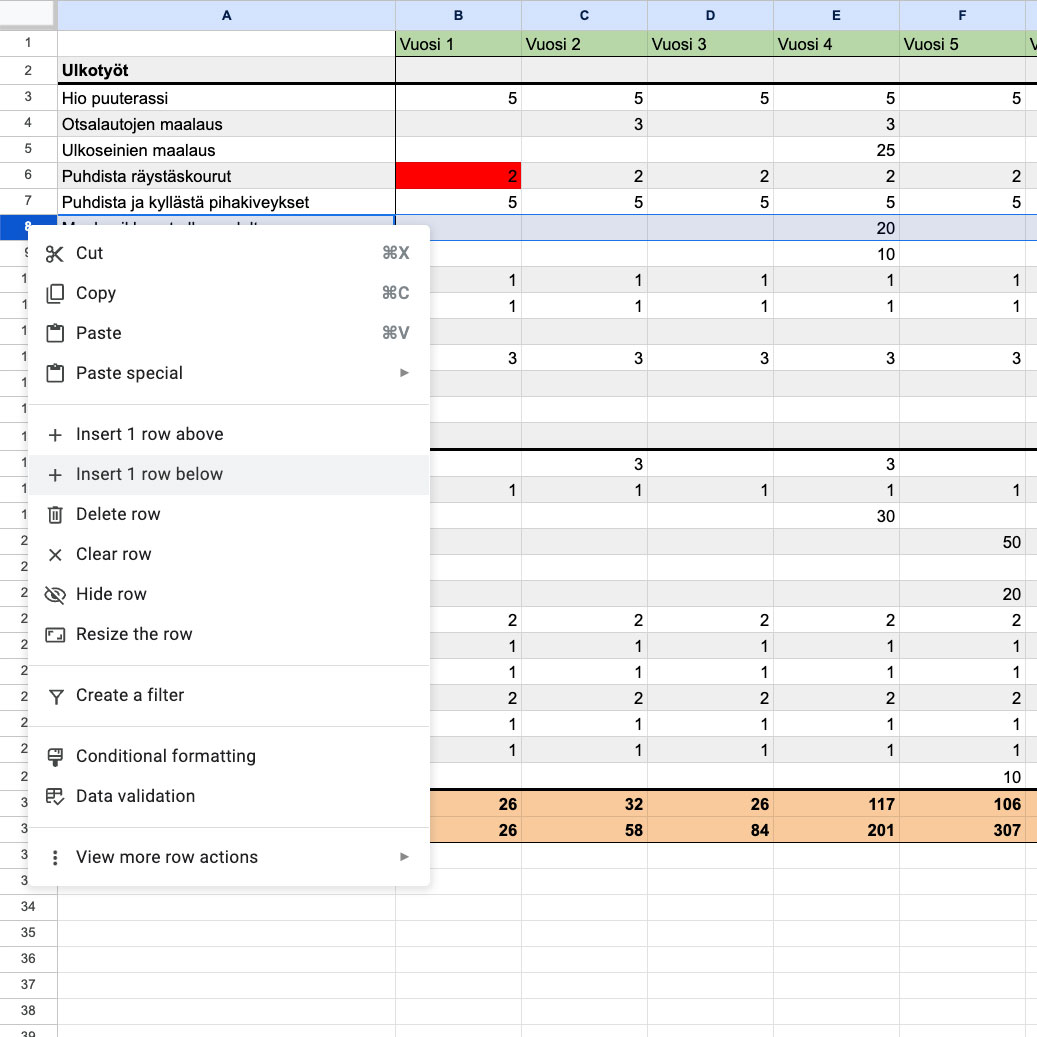Select the Vuosi 4 header cell
Image resolution: width=1037 pixels, height=1037 pixels.
click(836, 44)
